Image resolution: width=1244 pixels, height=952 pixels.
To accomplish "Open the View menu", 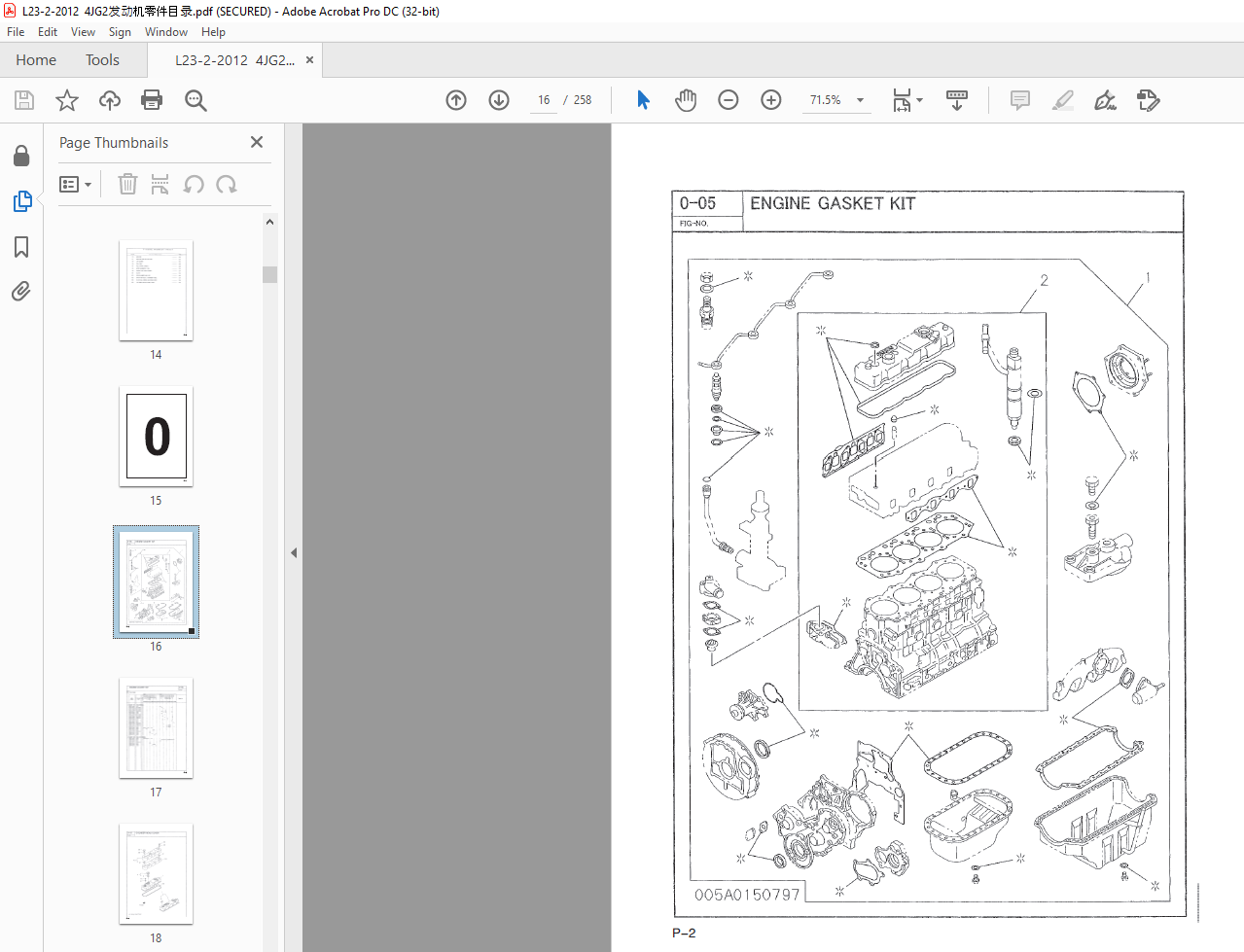I will click(83, 32).
